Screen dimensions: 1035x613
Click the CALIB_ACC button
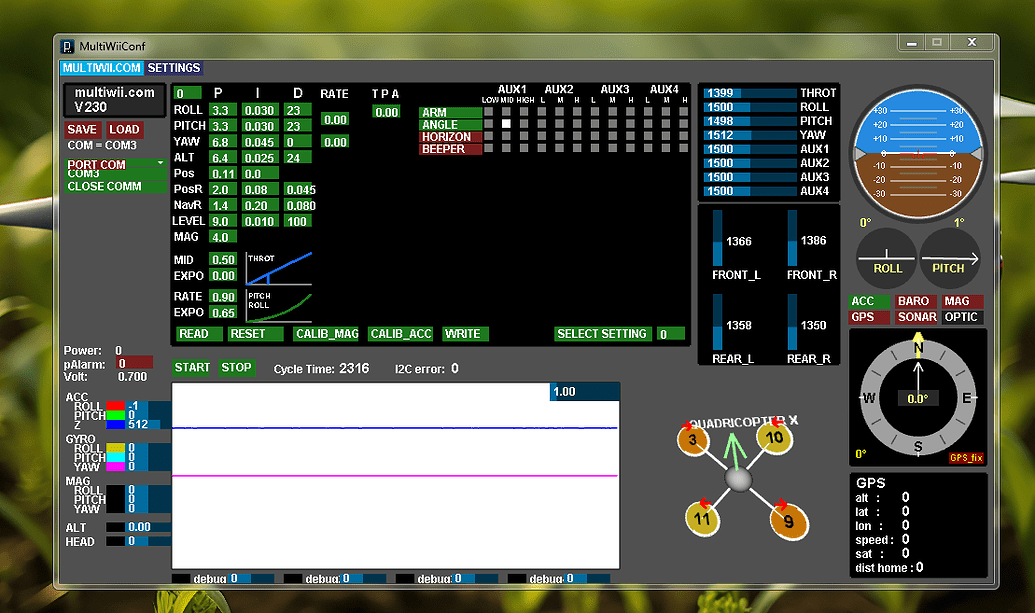[x=400, y=334]
